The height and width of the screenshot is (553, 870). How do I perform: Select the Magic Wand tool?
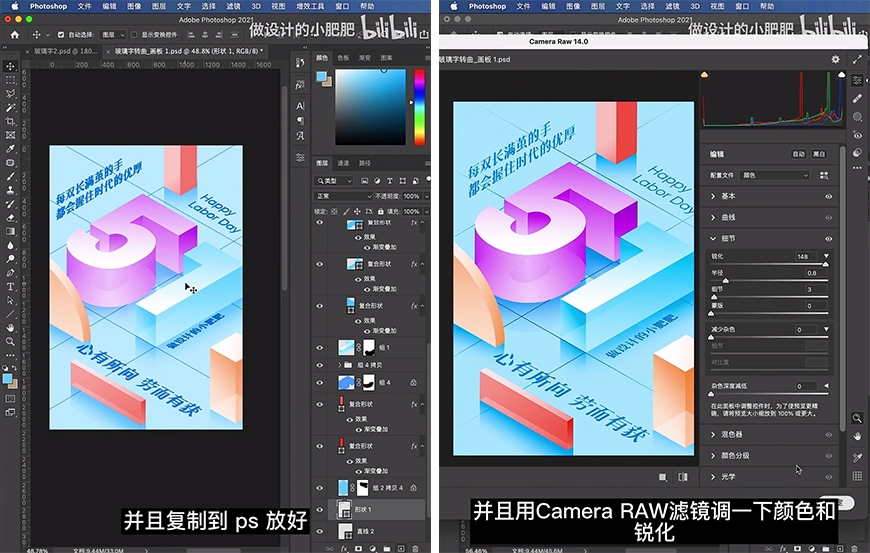(x=10, y=108)
